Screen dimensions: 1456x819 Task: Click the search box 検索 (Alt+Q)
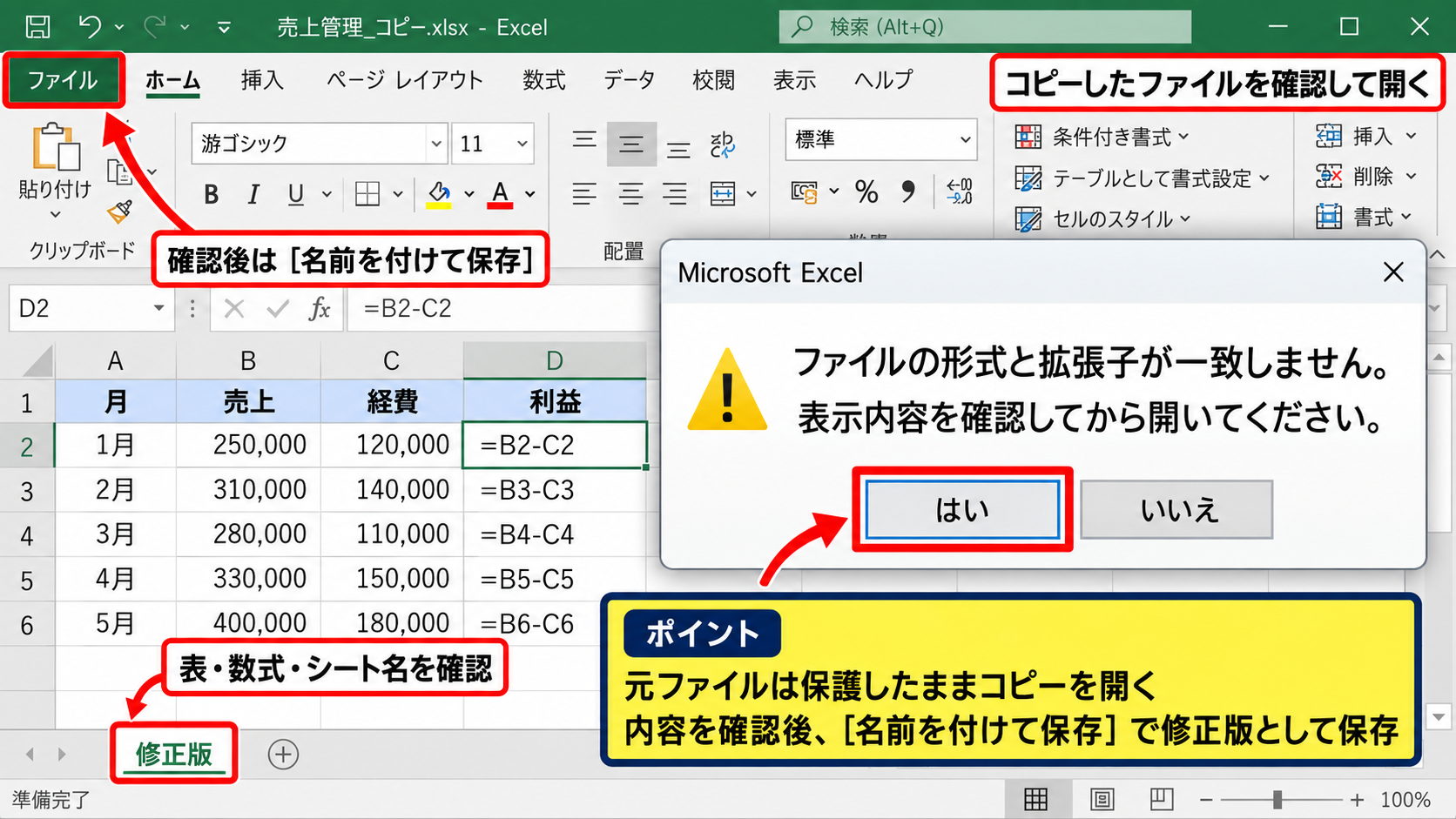[x=985, y=27]
